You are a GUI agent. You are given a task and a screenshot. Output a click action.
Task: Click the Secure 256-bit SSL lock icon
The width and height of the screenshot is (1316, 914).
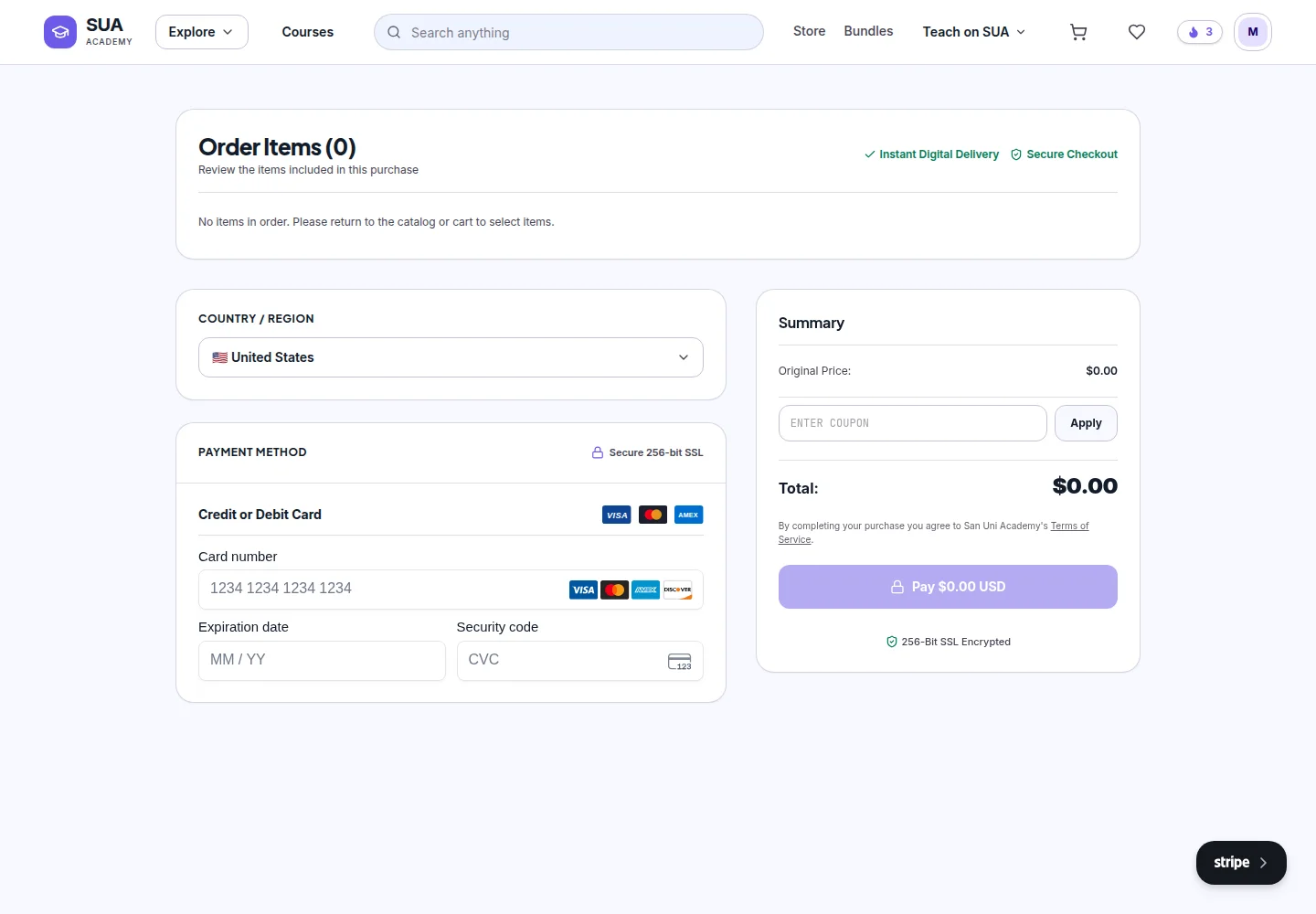click(598, 452)
